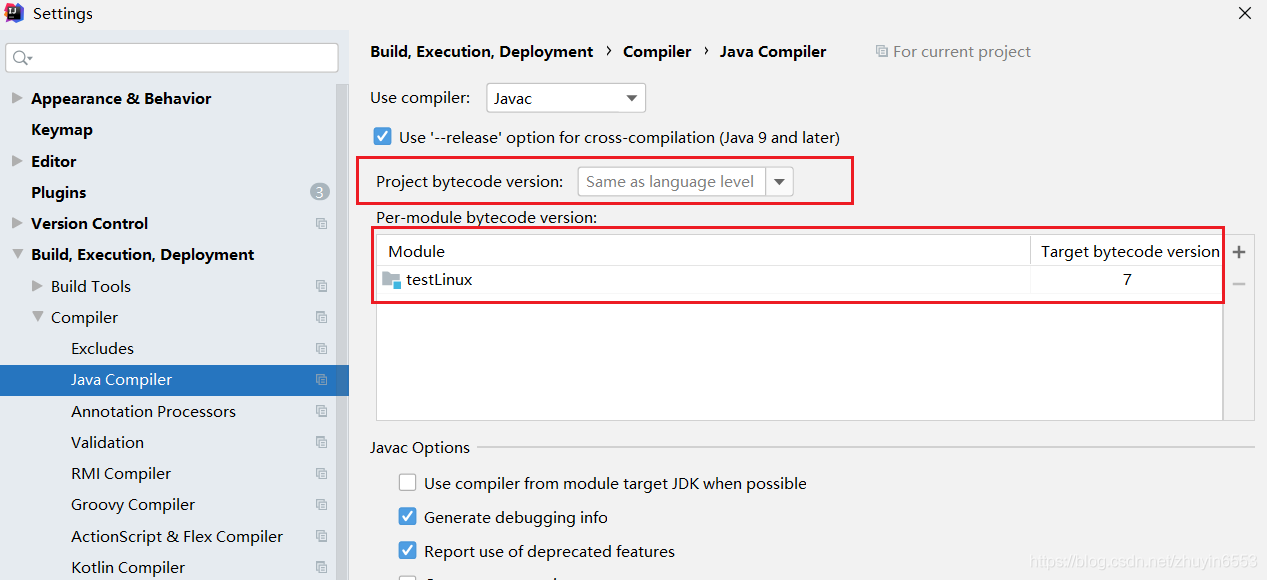Click project-level icon beside Java Compiler item
The image size is (1267, 580).
321,380
